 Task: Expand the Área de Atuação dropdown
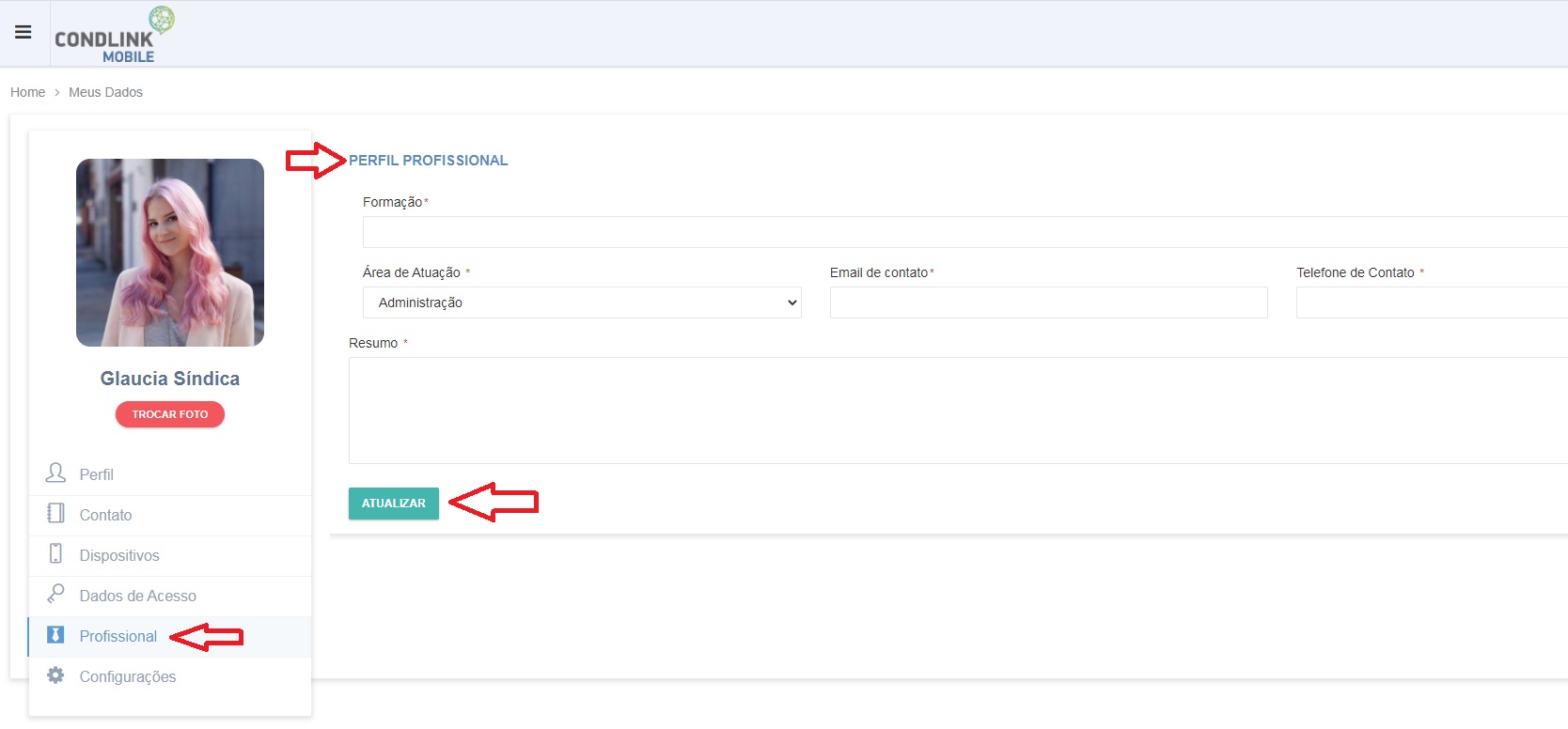click(582, 302)
